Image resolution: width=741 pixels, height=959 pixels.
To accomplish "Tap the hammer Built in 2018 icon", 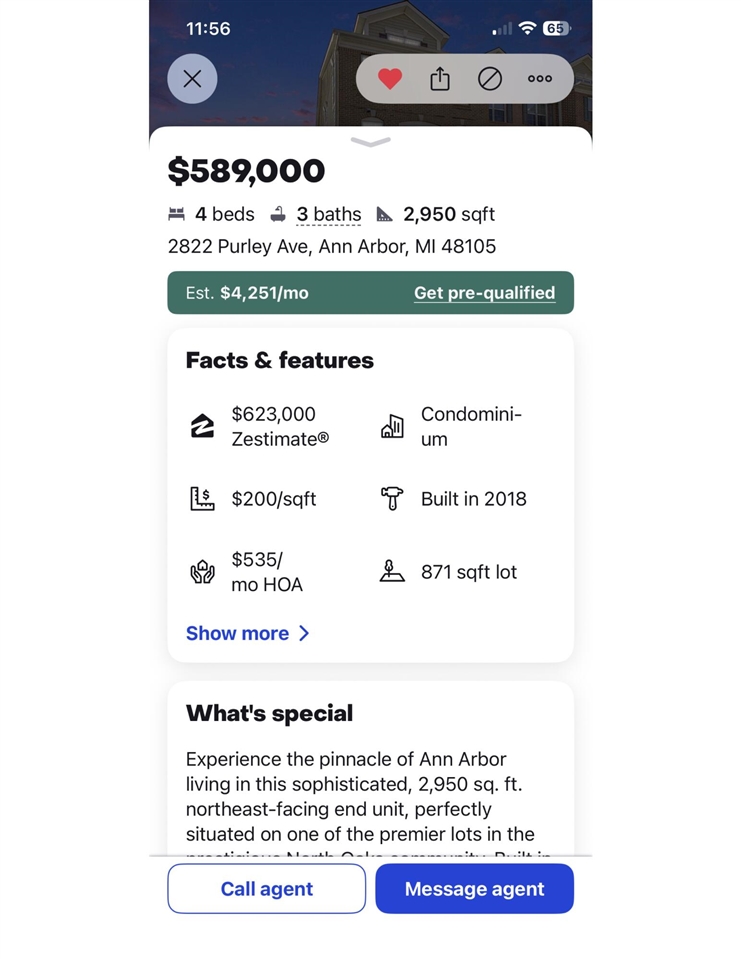I will point(392,499).
